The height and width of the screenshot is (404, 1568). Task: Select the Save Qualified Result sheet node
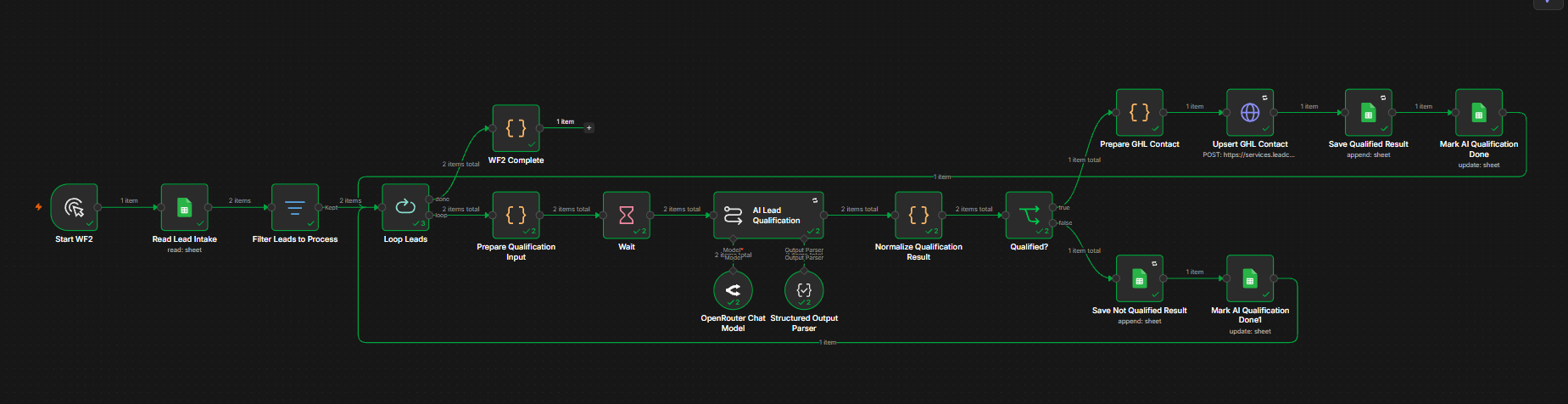[x=1369, y=112]
